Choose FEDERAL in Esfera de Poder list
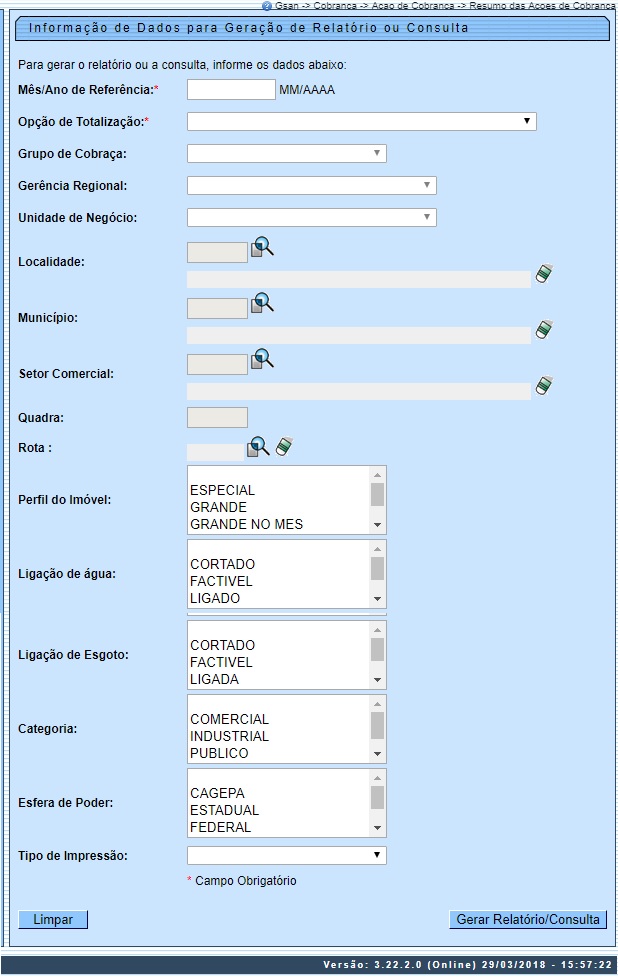The height and width of the screenshot is (977, 618). pos(220,827)
